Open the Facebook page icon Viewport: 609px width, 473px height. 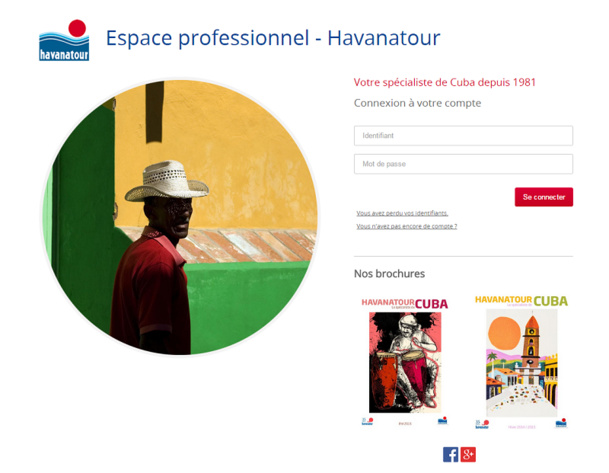[451, 454]
